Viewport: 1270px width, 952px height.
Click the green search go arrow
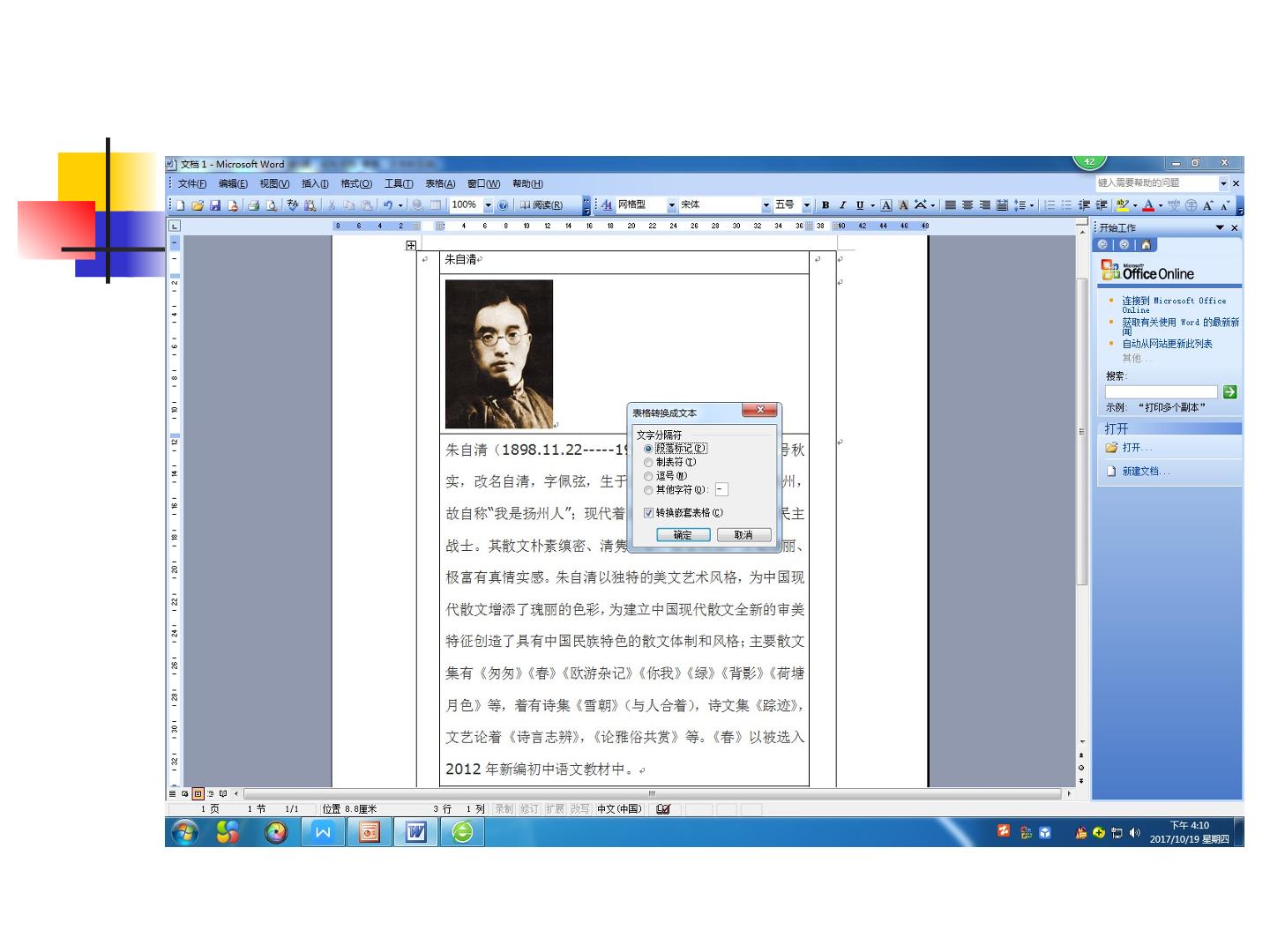pos(1229,391)
